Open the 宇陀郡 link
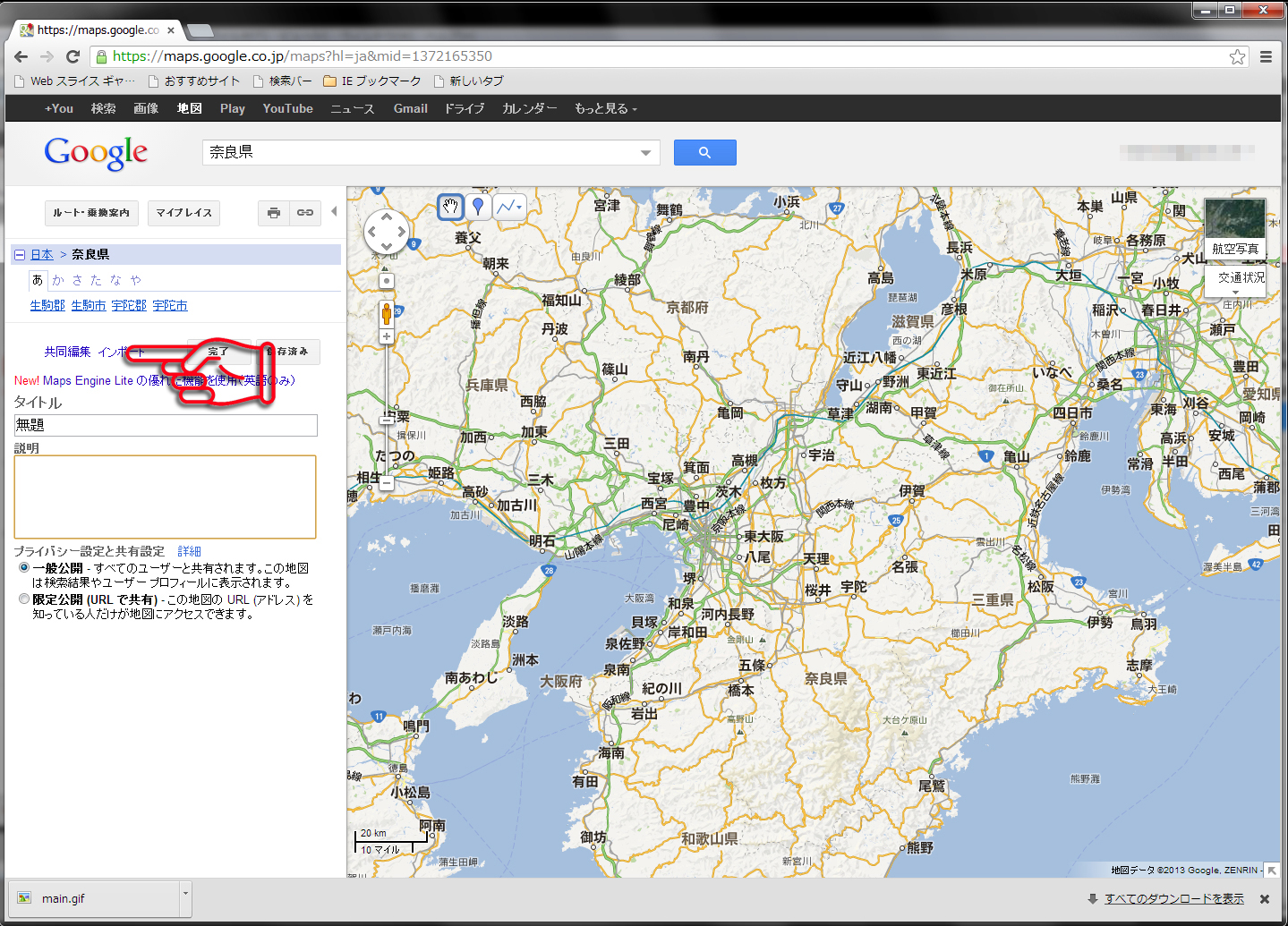Screen dimensions: 1288x926 (x=129, y=306)
